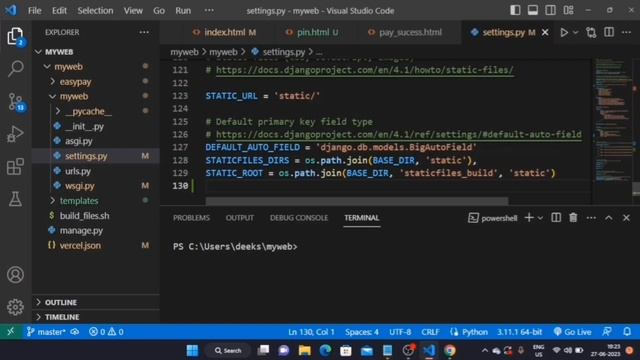The image size is (640, 360).
Task: Close the settings.py tab
Action: click(545, 32)
